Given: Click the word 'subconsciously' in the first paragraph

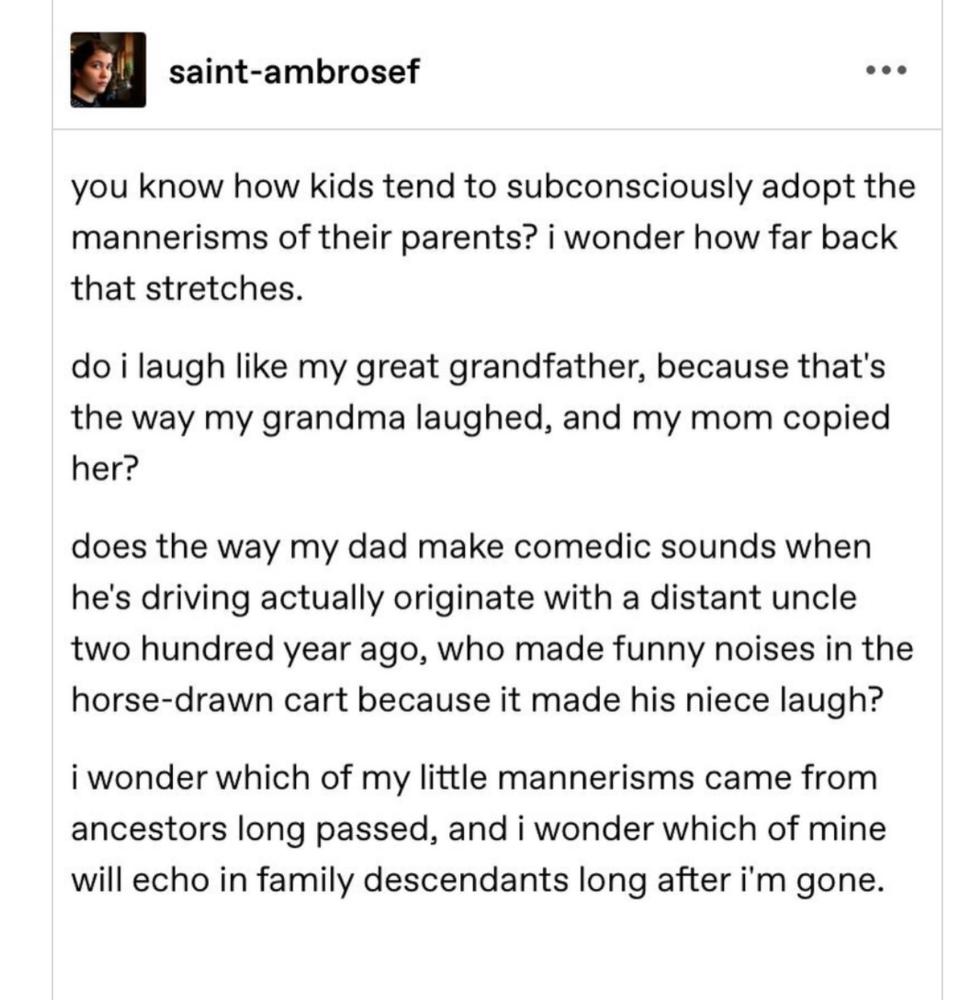Looking at the screenshot, I should (629, 188).
